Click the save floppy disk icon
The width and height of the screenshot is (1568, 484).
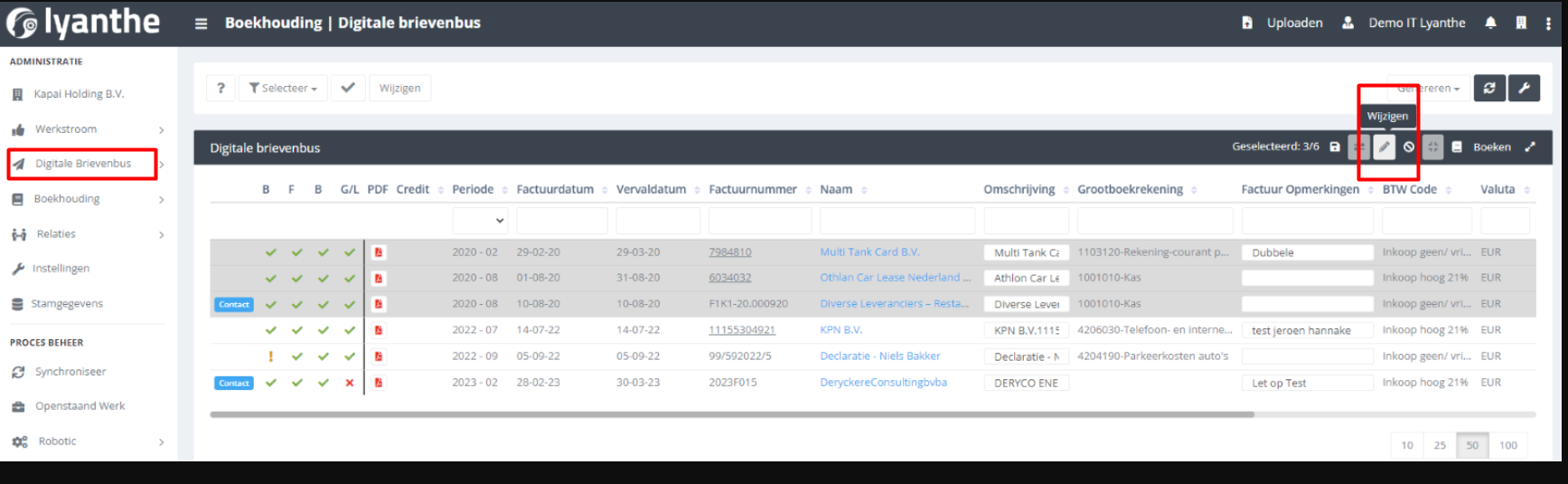(1335, 147)
